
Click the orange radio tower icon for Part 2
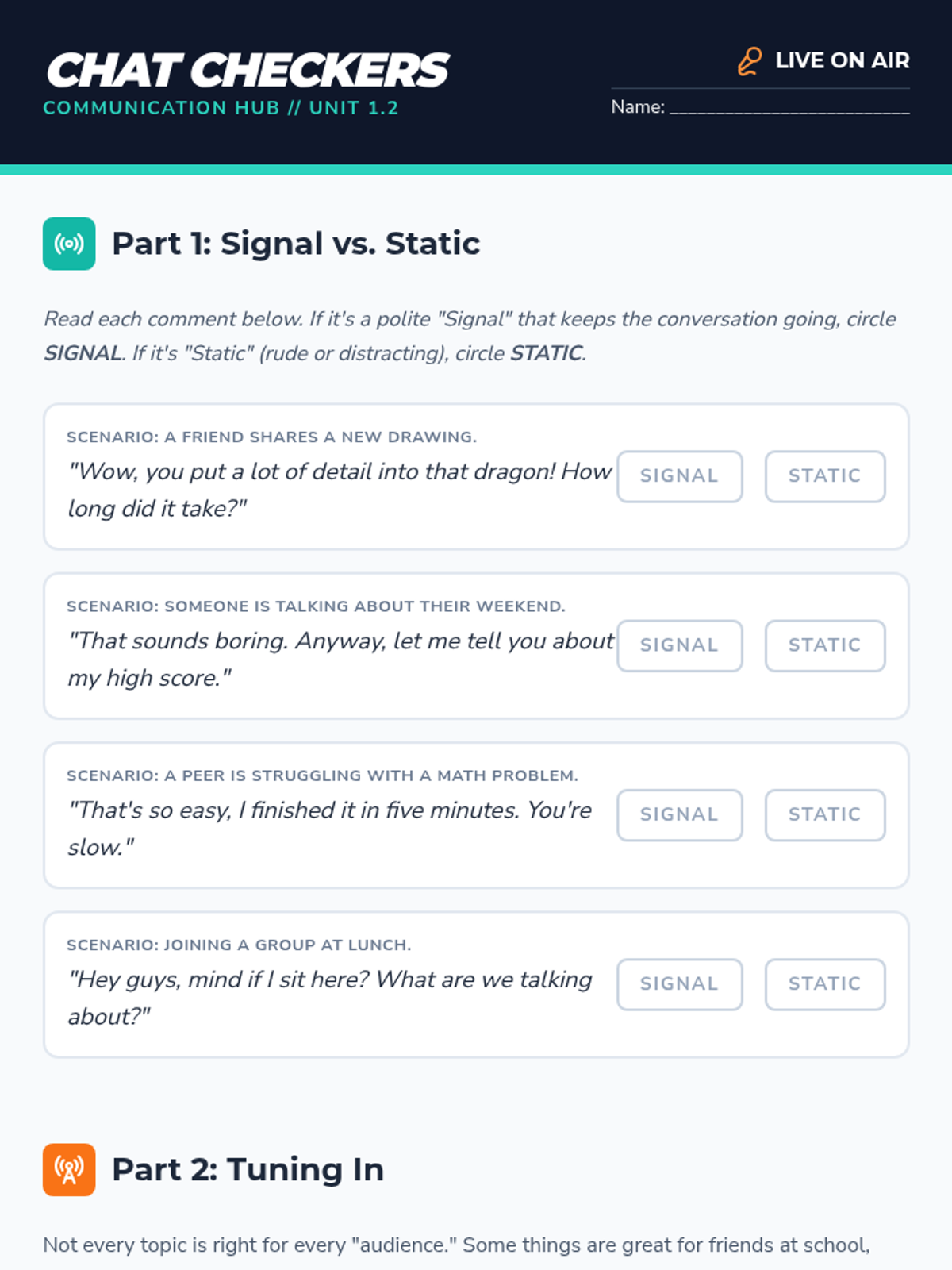69,1169
